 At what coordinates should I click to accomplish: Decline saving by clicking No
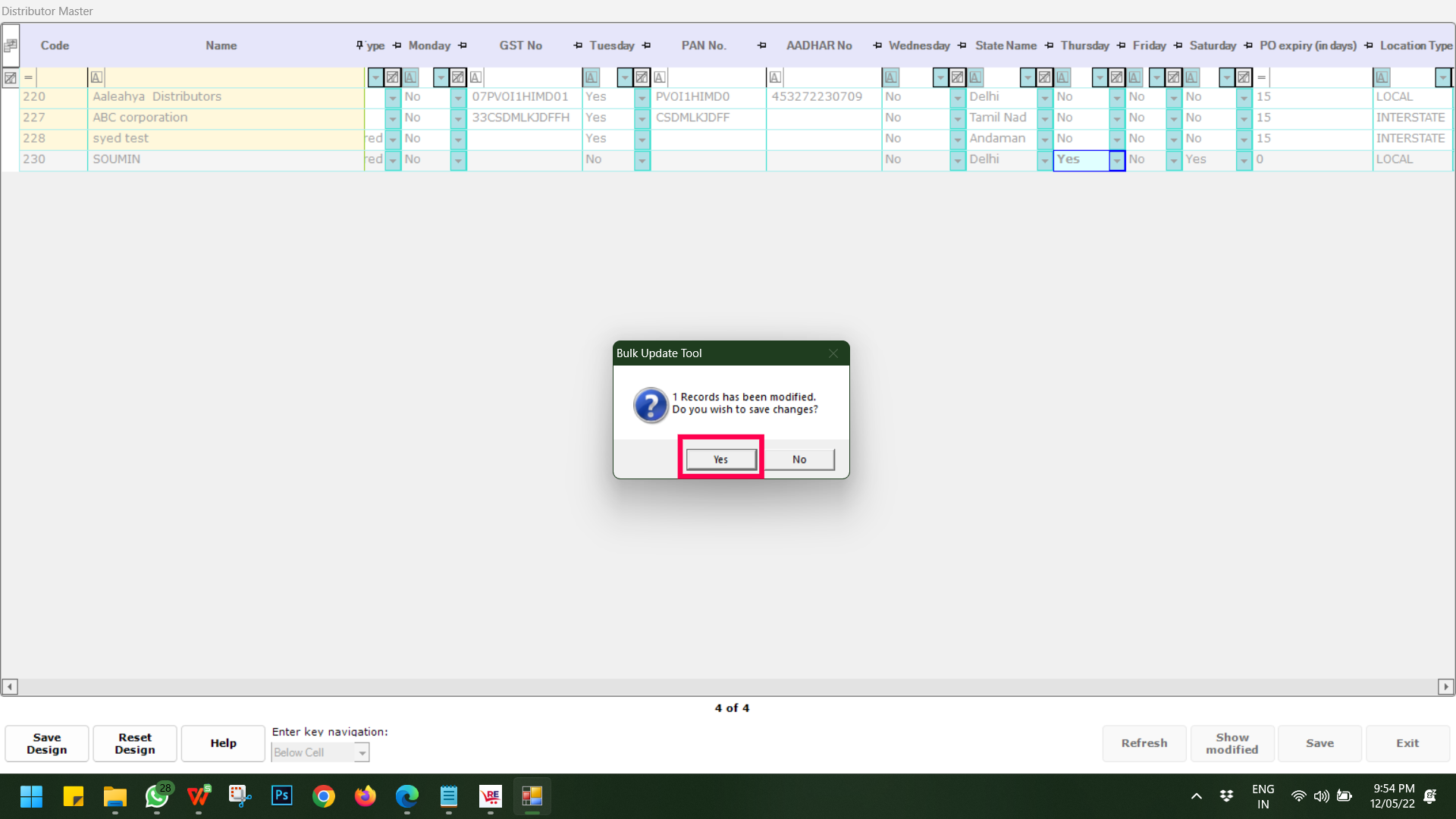click(799, 460)
